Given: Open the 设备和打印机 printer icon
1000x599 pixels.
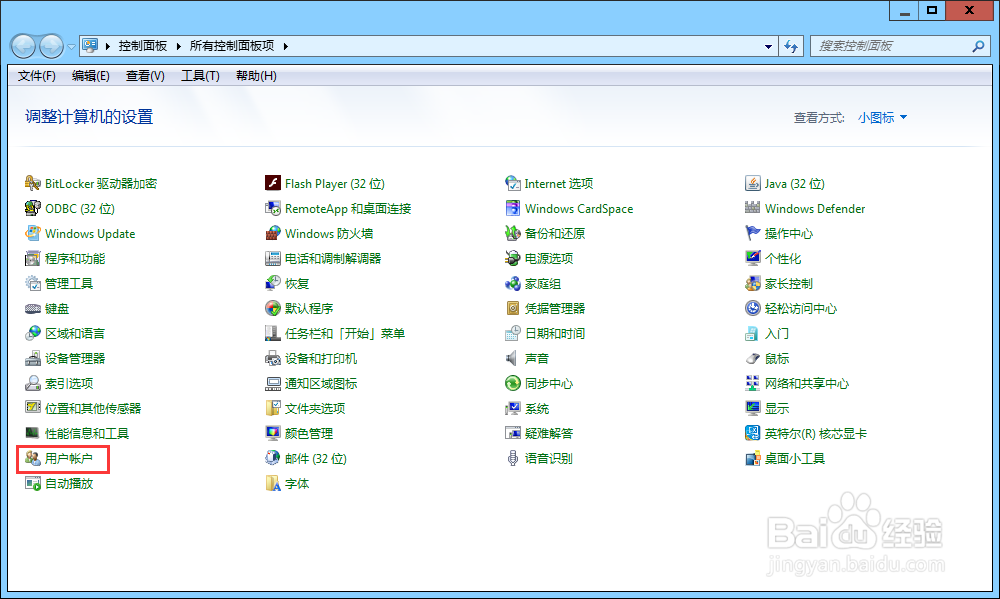Looking at the screenshot, I should tap(273, 359).
